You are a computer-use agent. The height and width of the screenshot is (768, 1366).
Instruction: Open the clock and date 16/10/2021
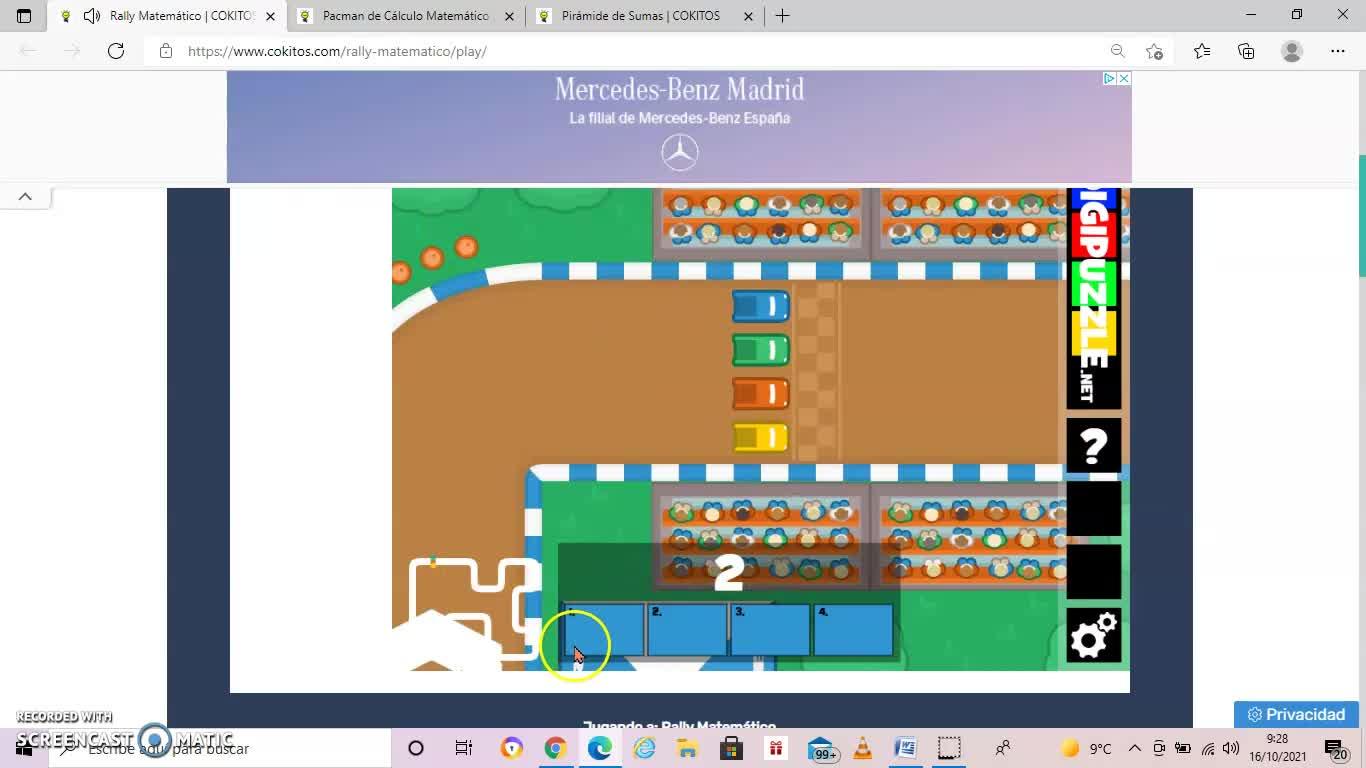tap(1277, 748)
